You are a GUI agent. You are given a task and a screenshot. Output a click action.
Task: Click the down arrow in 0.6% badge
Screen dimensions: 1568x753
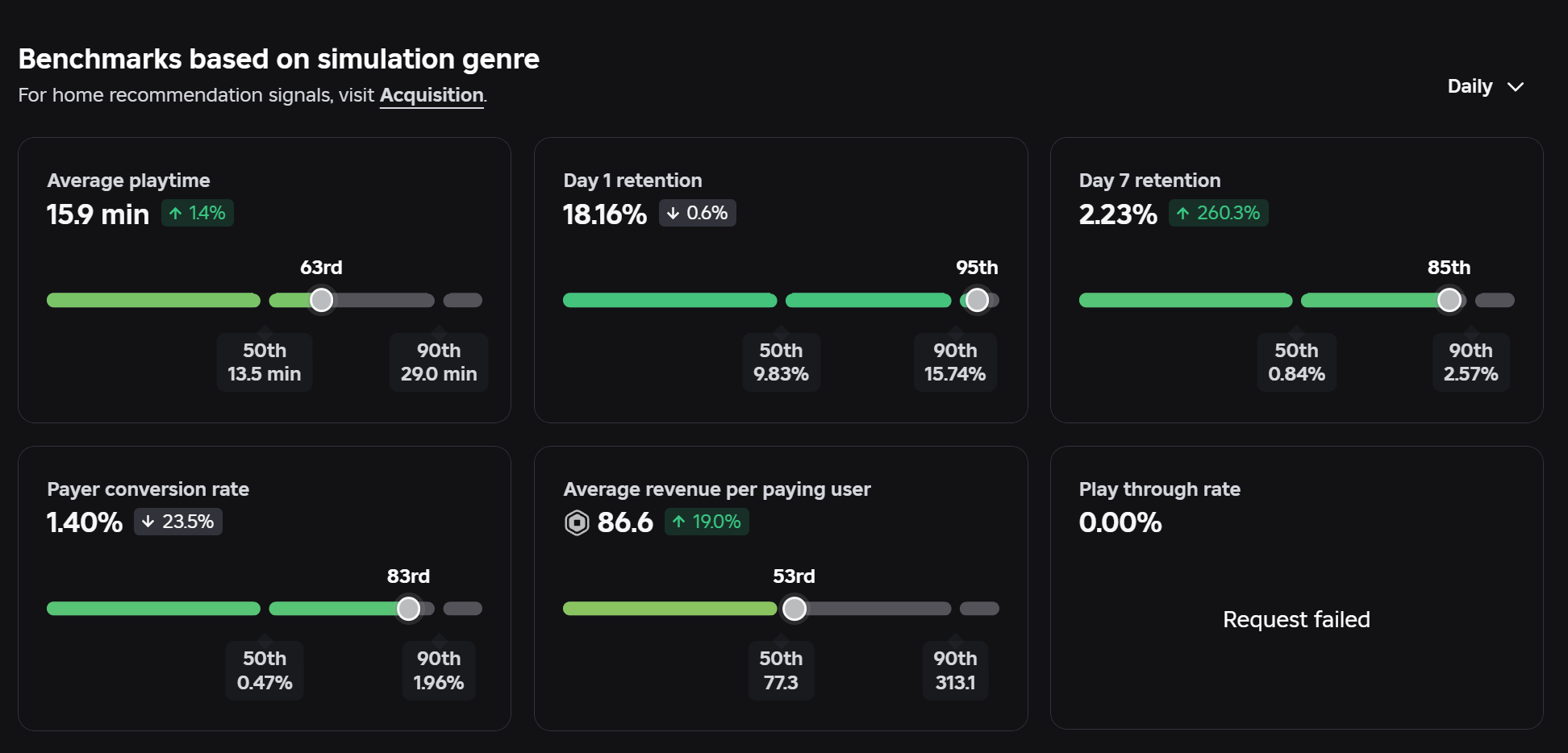pyautogui.click(x=673, y=214)
